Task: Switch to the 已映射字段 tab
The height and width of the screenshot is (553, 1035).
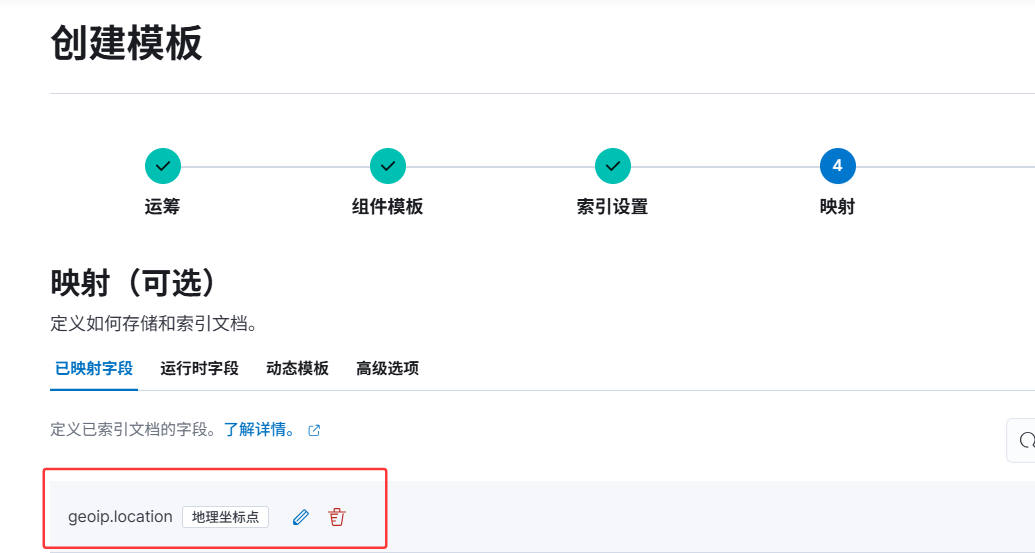Action: pos(94,368)
